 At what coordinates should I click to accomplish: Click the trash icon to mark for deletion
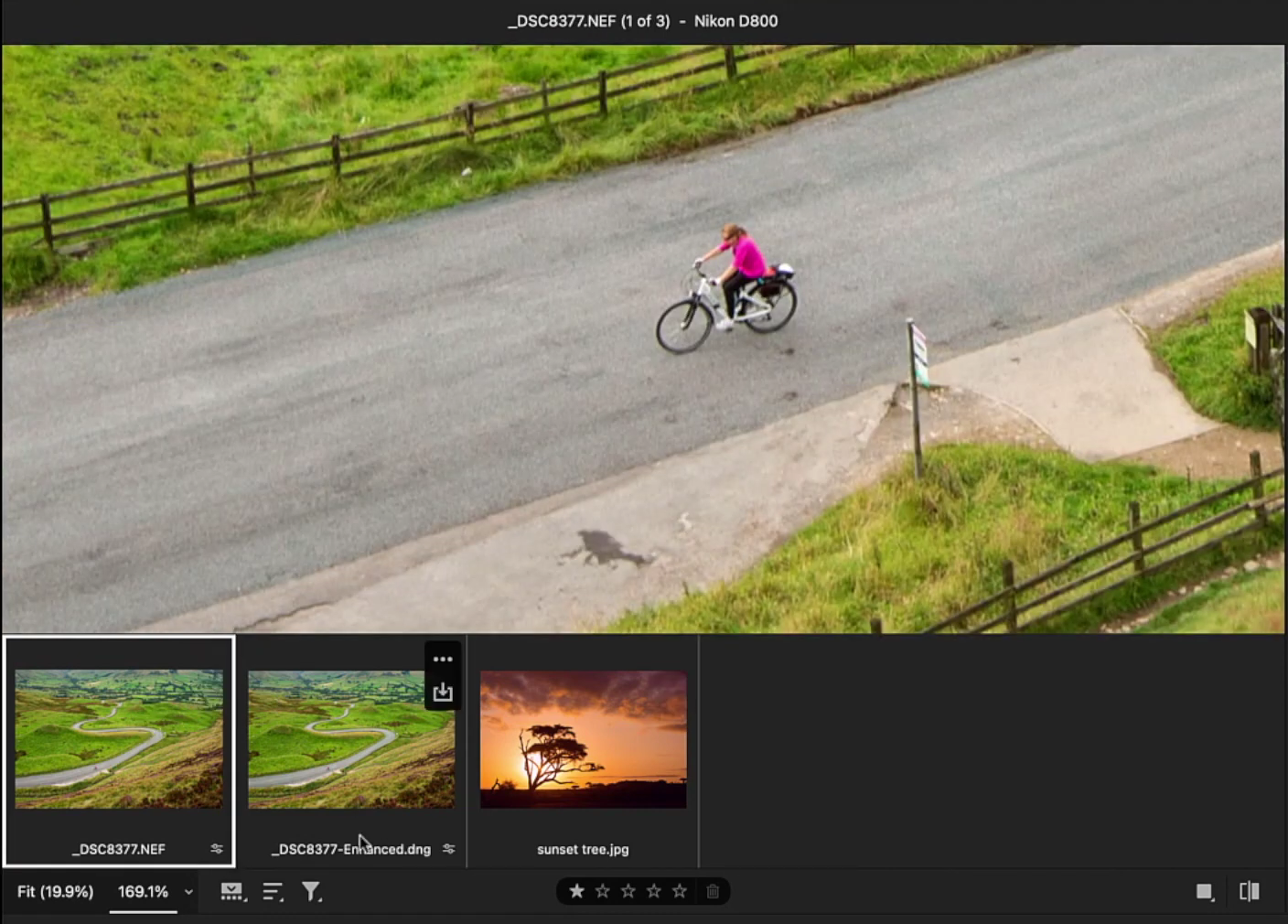point(713,891)
